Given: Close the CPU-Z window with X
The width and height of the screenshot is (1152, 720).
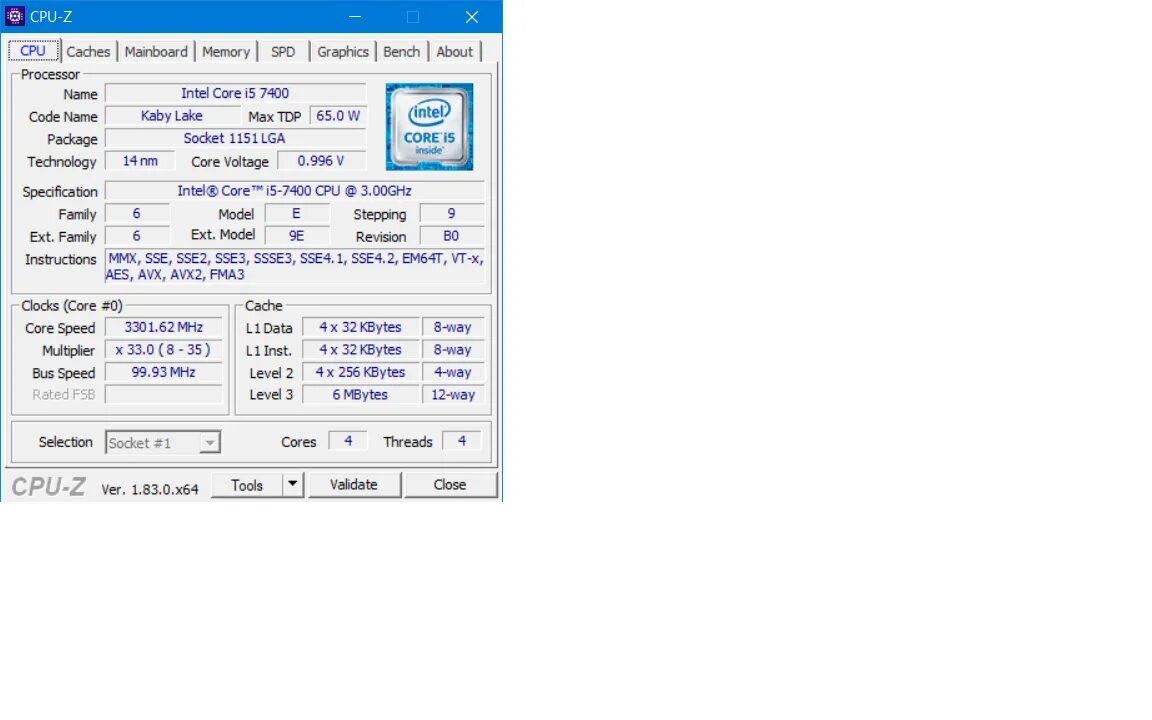Looking at the screenshot, I should tap(472, 16).
